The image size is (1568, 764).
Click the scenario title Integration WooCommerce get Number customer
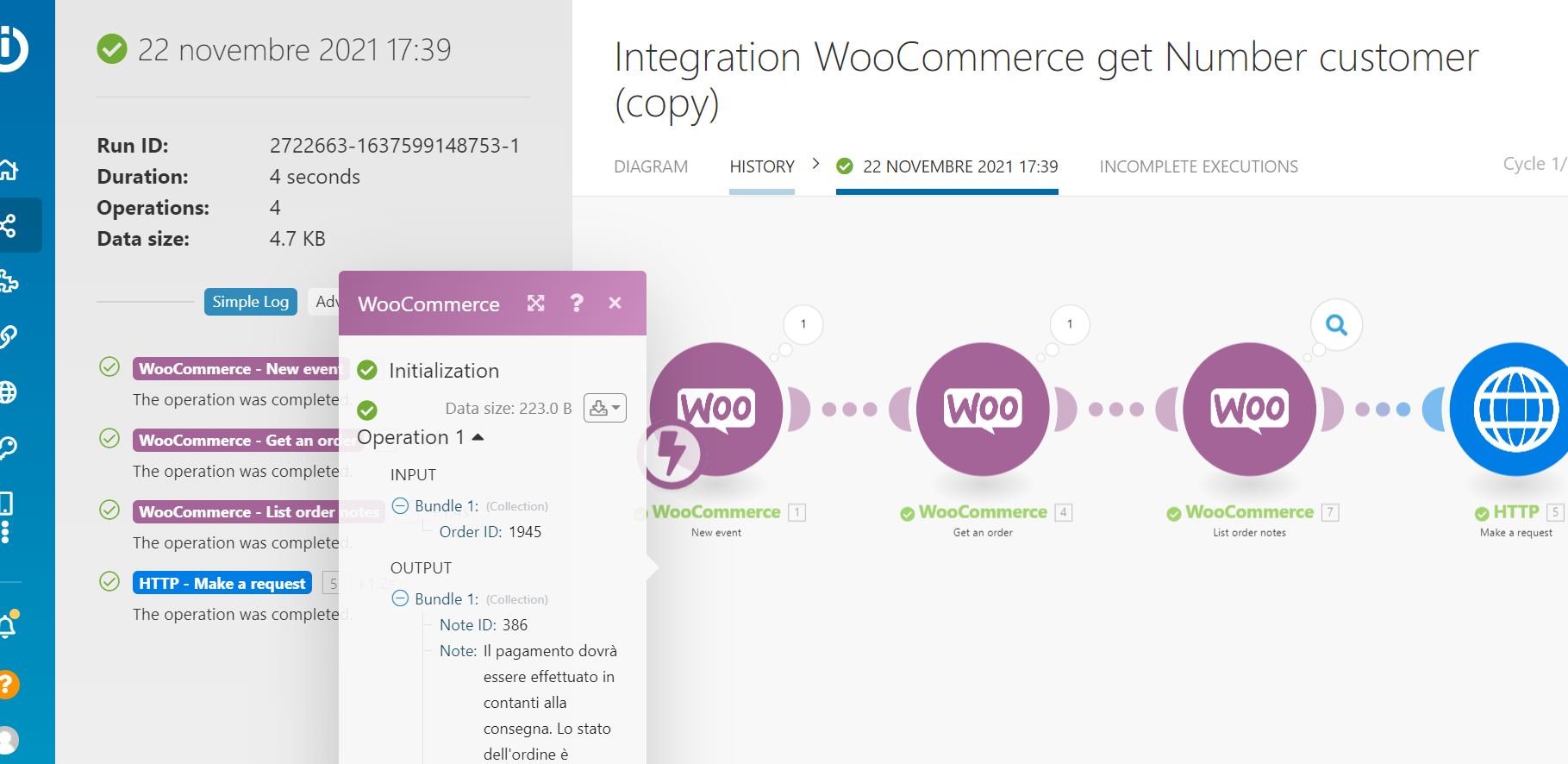(x=1046, y=80)
